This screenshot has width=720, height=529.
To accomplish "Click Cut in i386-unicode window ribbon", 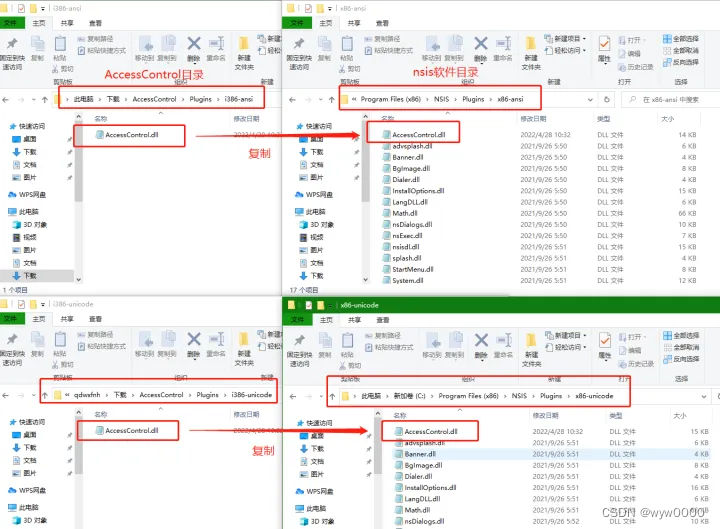I will coord(62,365).
